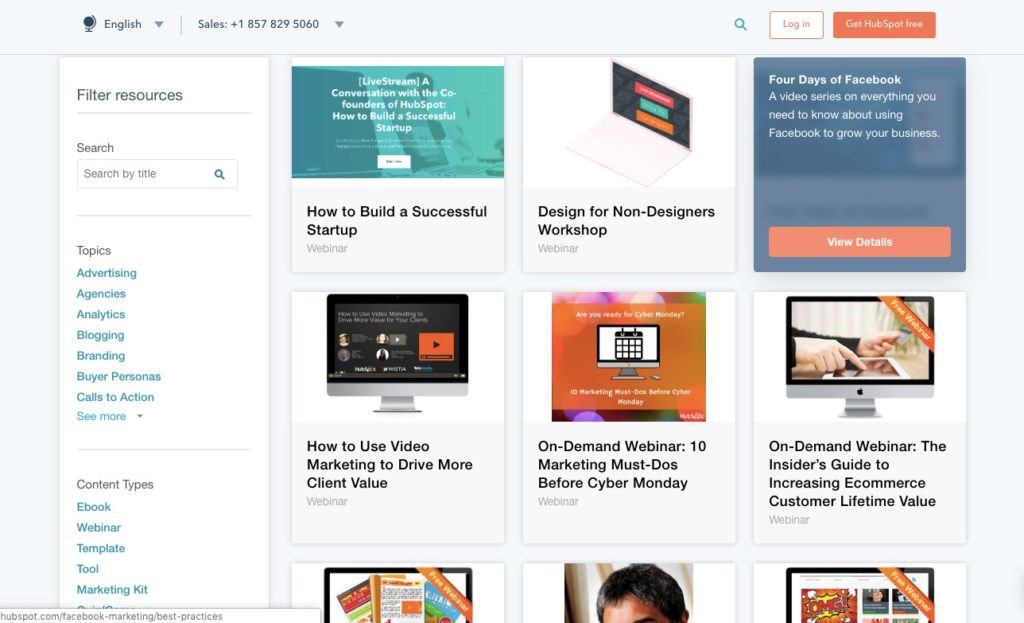
Task: Select the Tool content type
Action: tap(88, 569)
